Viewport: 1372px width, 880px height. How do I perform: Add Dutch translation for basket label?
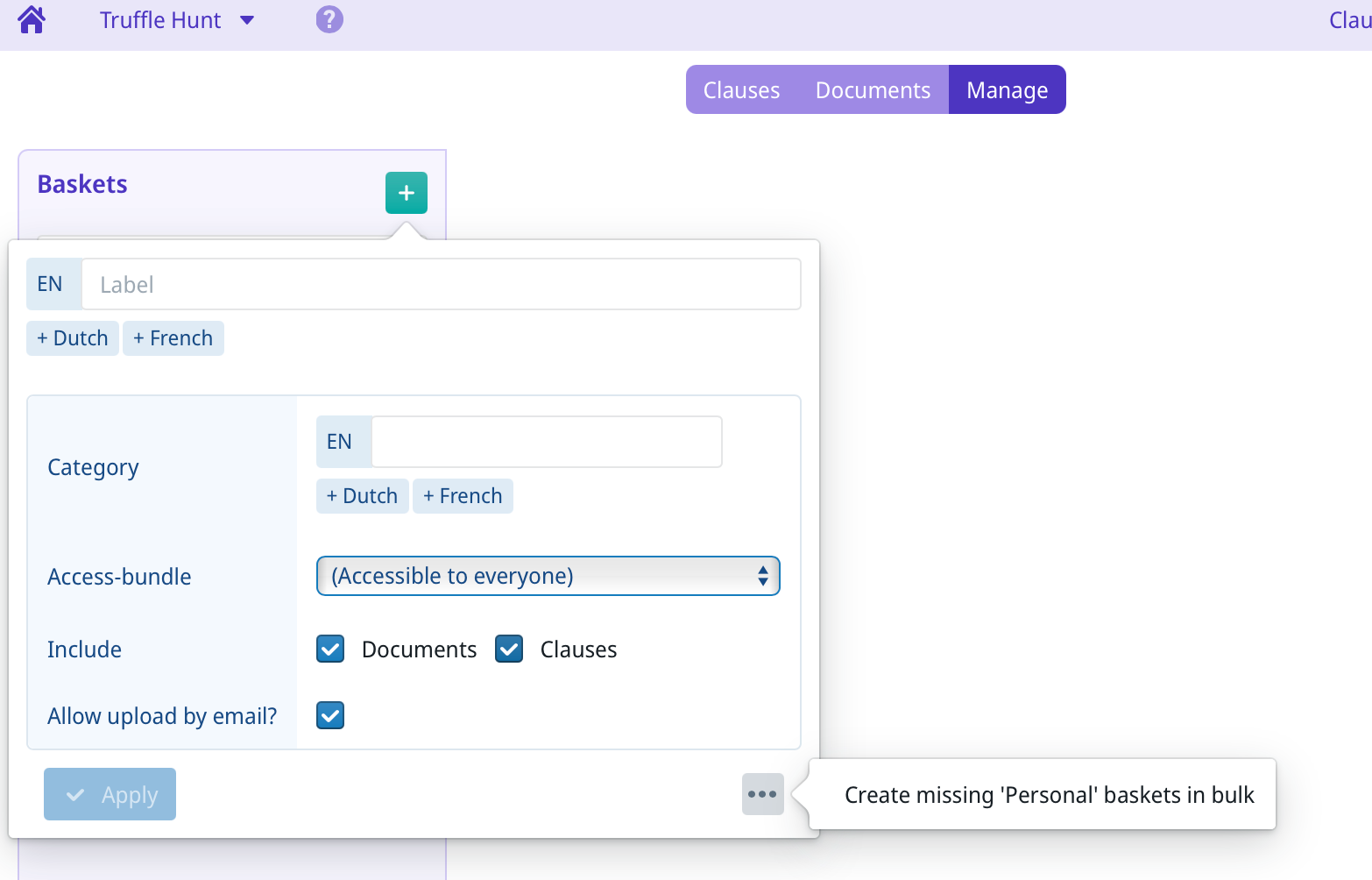(73, 338)
